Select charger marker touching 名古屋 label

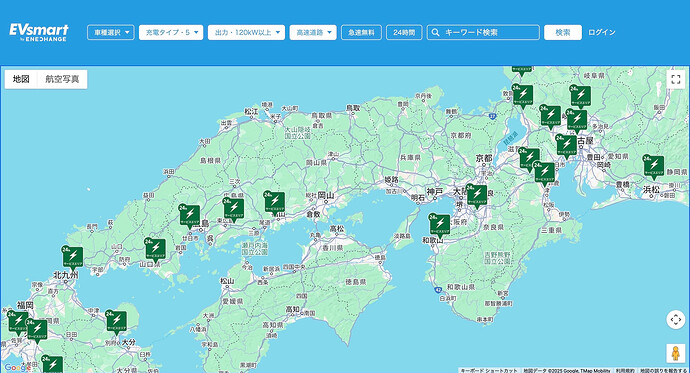(566, 146)
